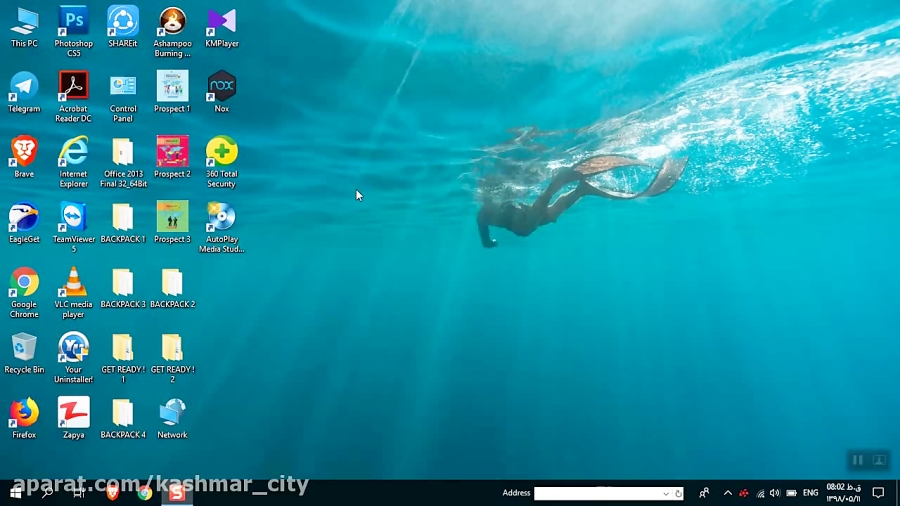Click the Windows Start button
The height and width of the screenshot is (506, 900).
tap(16, 493)
